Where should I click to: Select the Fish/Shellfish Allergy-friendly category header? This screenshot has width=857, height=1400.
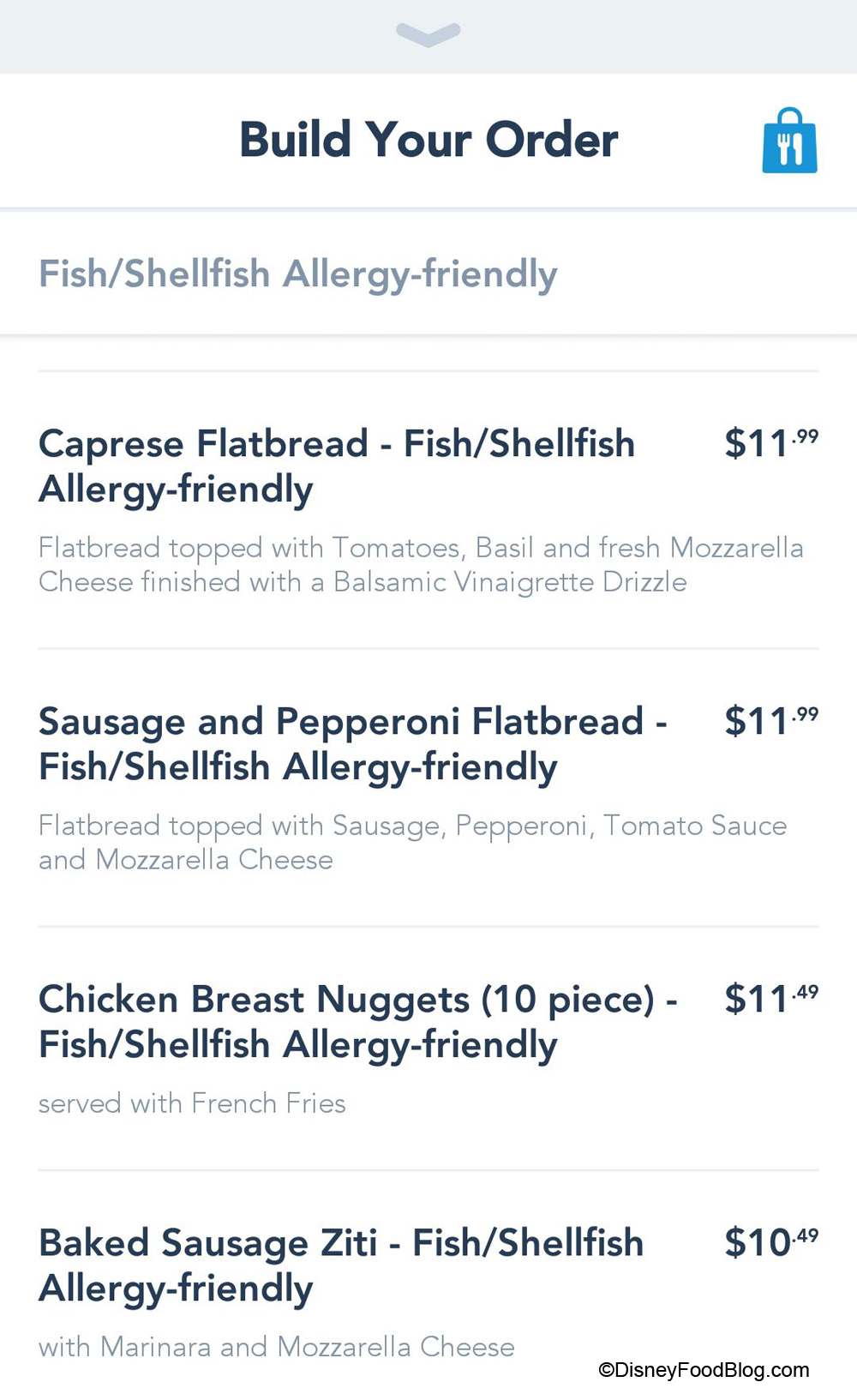(298, 274)
